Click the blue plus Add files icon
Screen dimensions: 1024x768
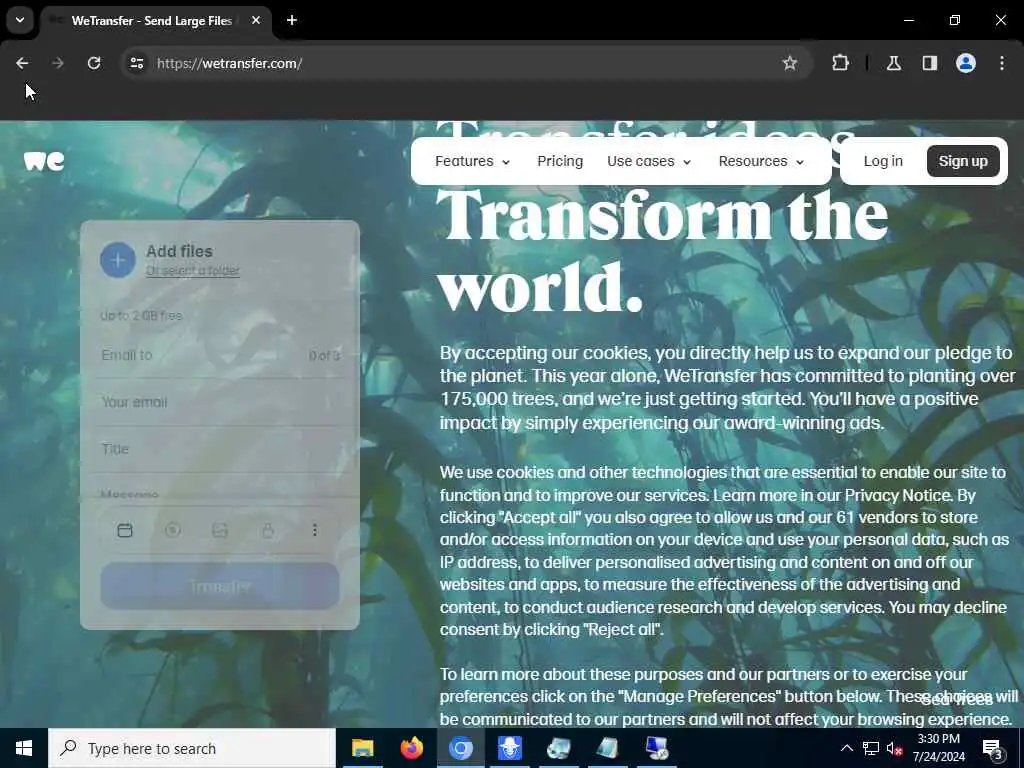[x=118, y=260]
